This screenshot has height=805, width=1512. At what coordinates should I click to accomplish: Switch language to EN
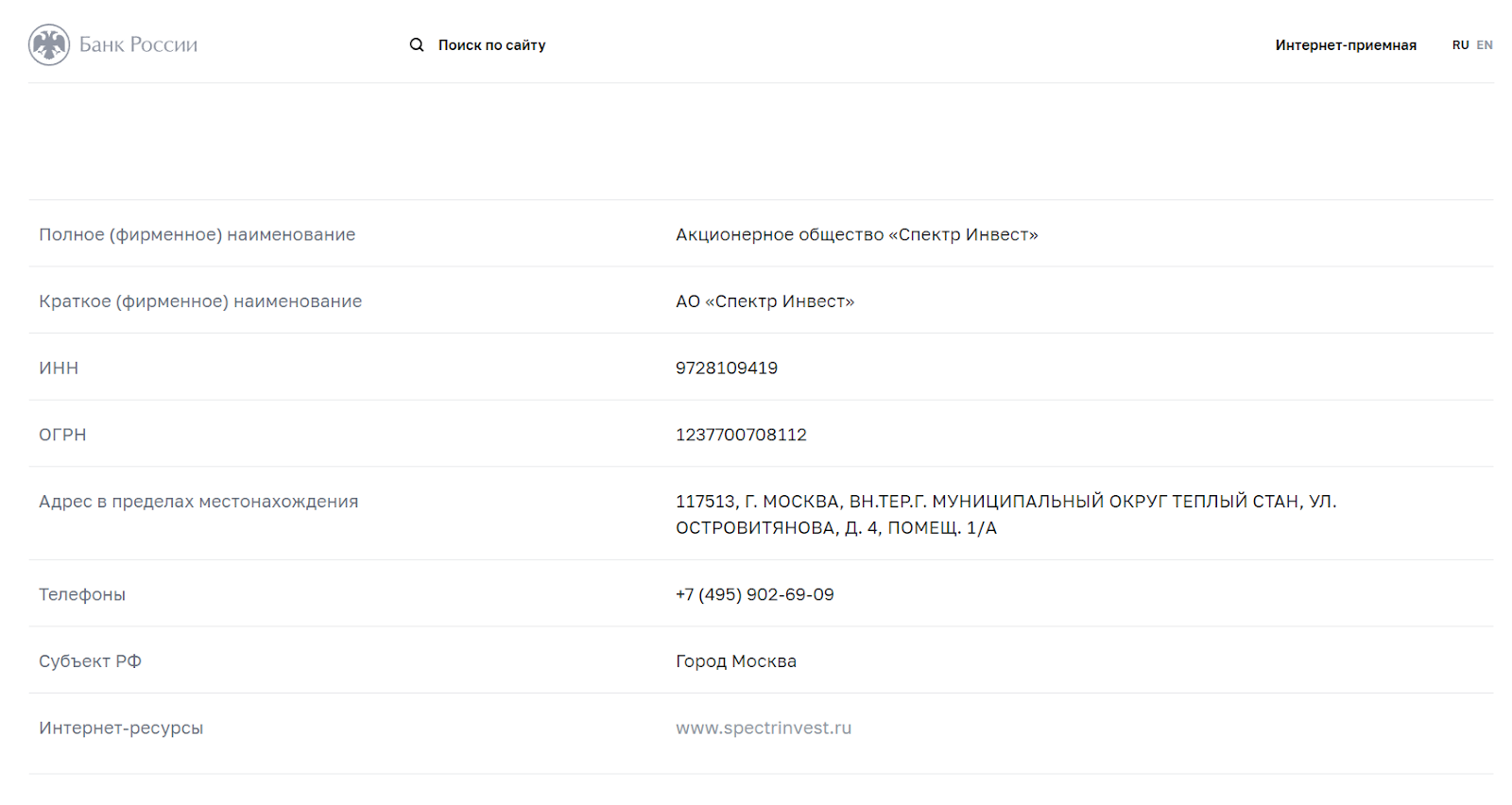coord(1485,45)
